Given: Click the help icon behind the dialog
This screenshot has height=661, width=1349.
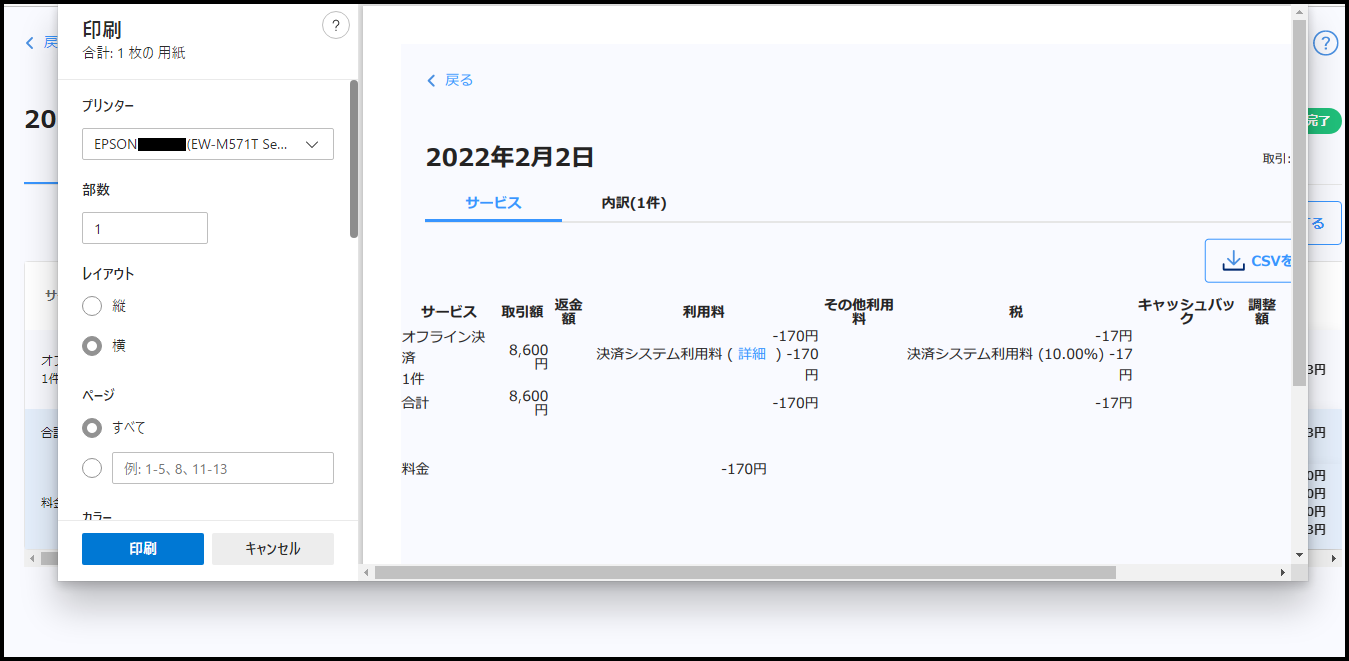Looking at the screenshot, I should click(1325, 43).
